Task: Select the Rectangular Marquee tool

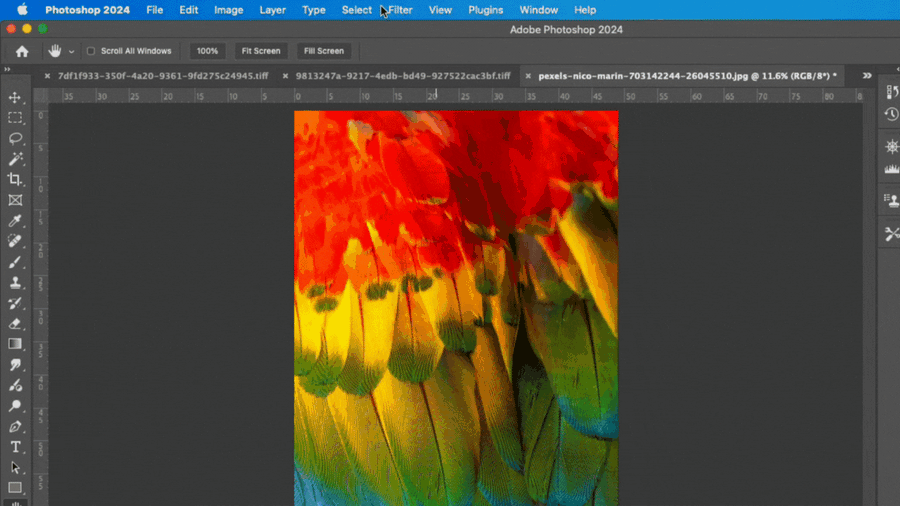Action: point(15,118)
